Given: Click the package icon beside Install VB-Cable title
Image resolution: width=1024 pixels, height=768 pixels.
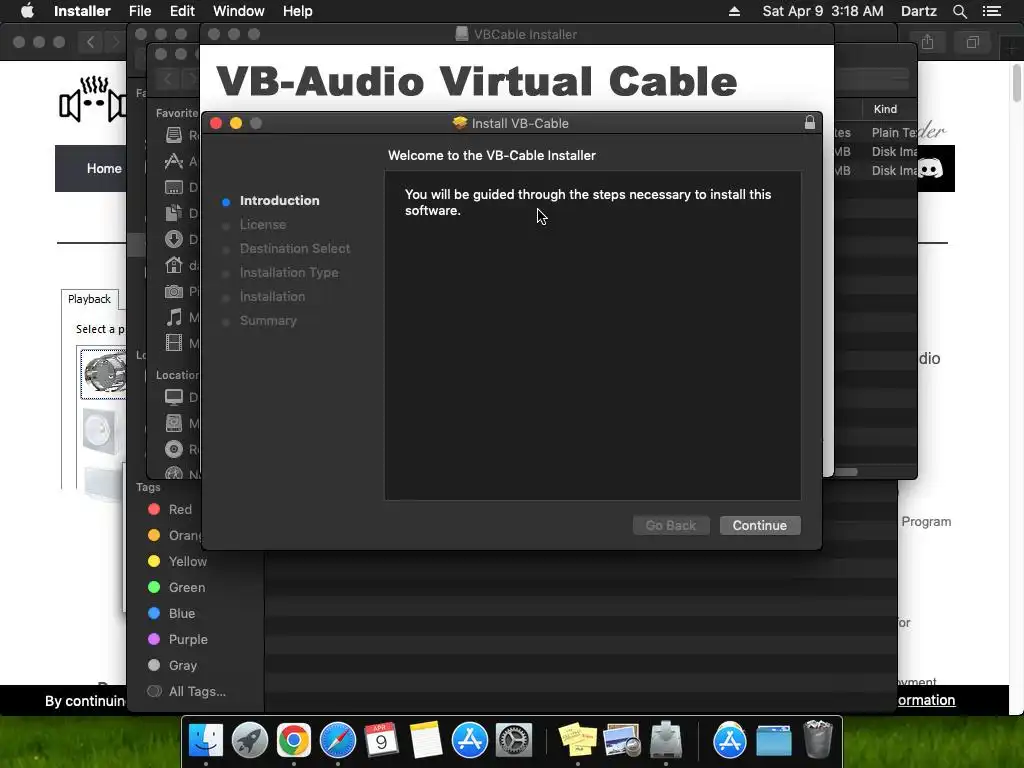Looking at the screenshot, I should 460,123.
